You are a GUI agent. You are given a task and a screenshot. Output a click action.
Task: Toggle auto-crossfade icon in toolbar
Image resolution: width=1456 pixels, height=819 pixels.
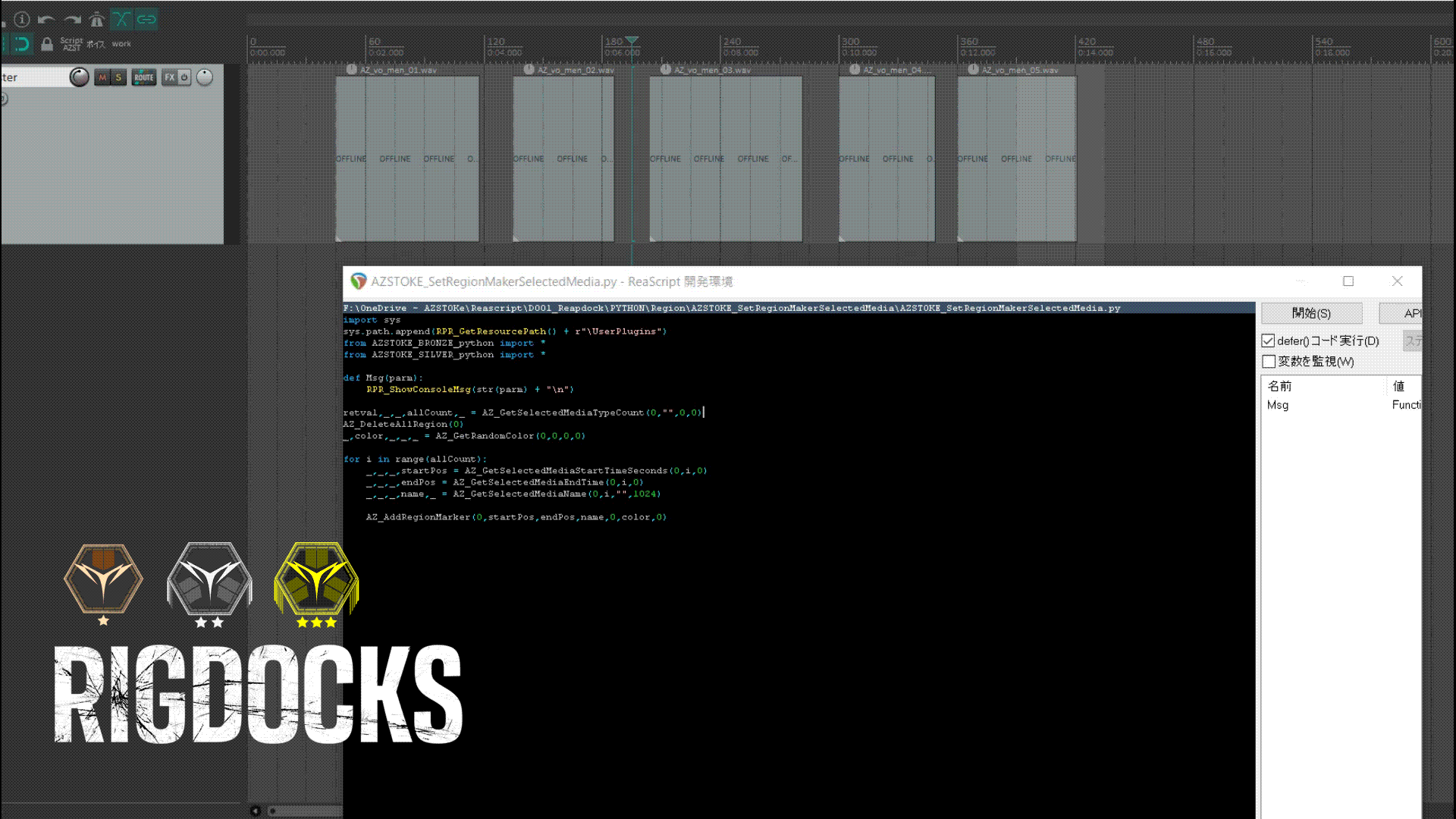click(x=121, y=19)
